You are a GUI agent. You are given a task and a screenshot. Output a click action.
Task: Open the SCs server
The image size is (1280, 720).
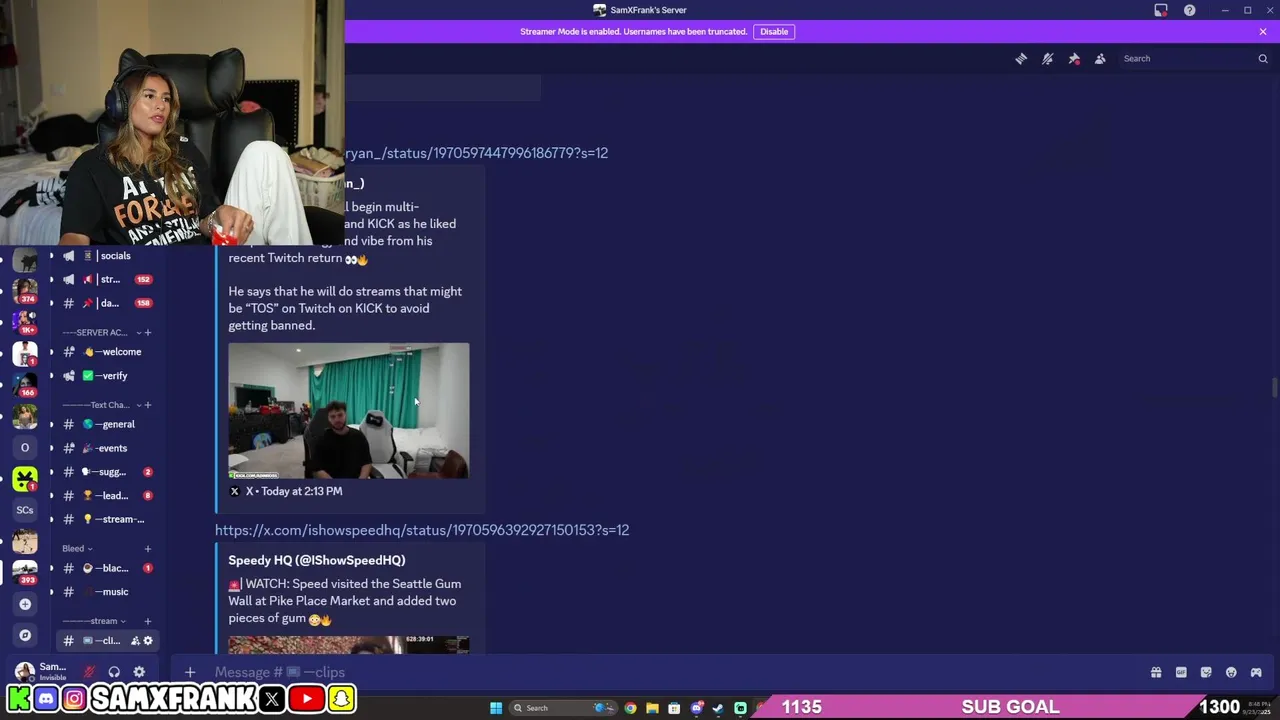tap(25, 510)
